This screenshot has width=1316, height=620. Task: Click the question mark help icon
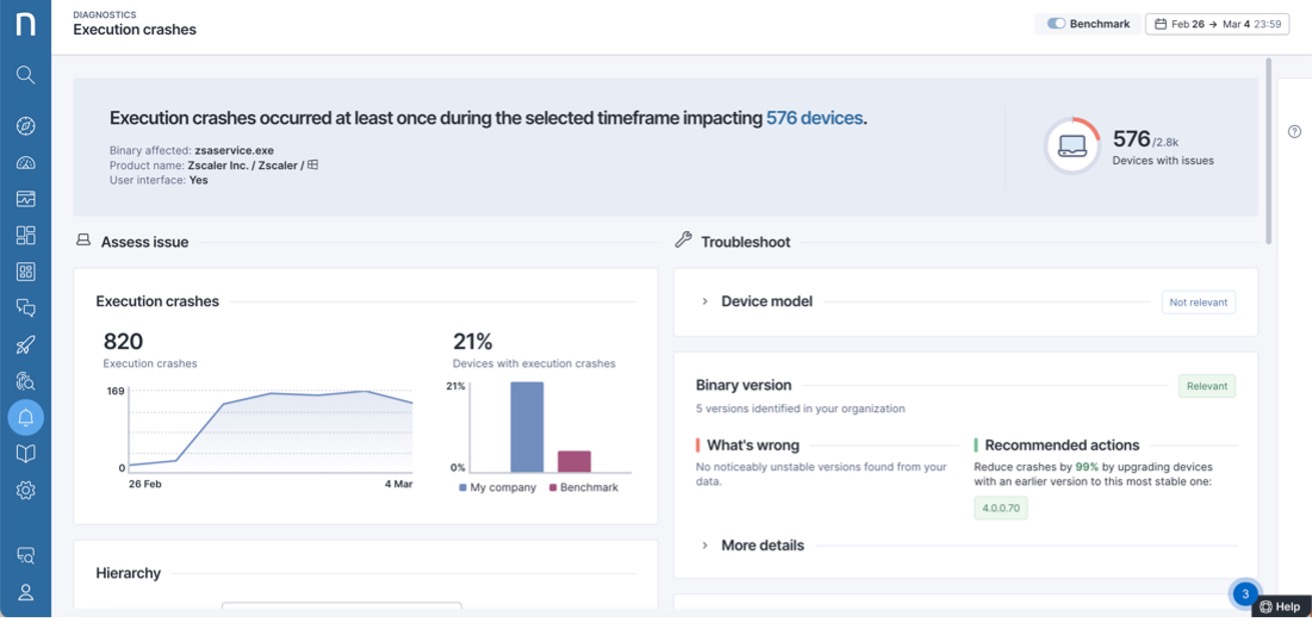[1294, 132]
